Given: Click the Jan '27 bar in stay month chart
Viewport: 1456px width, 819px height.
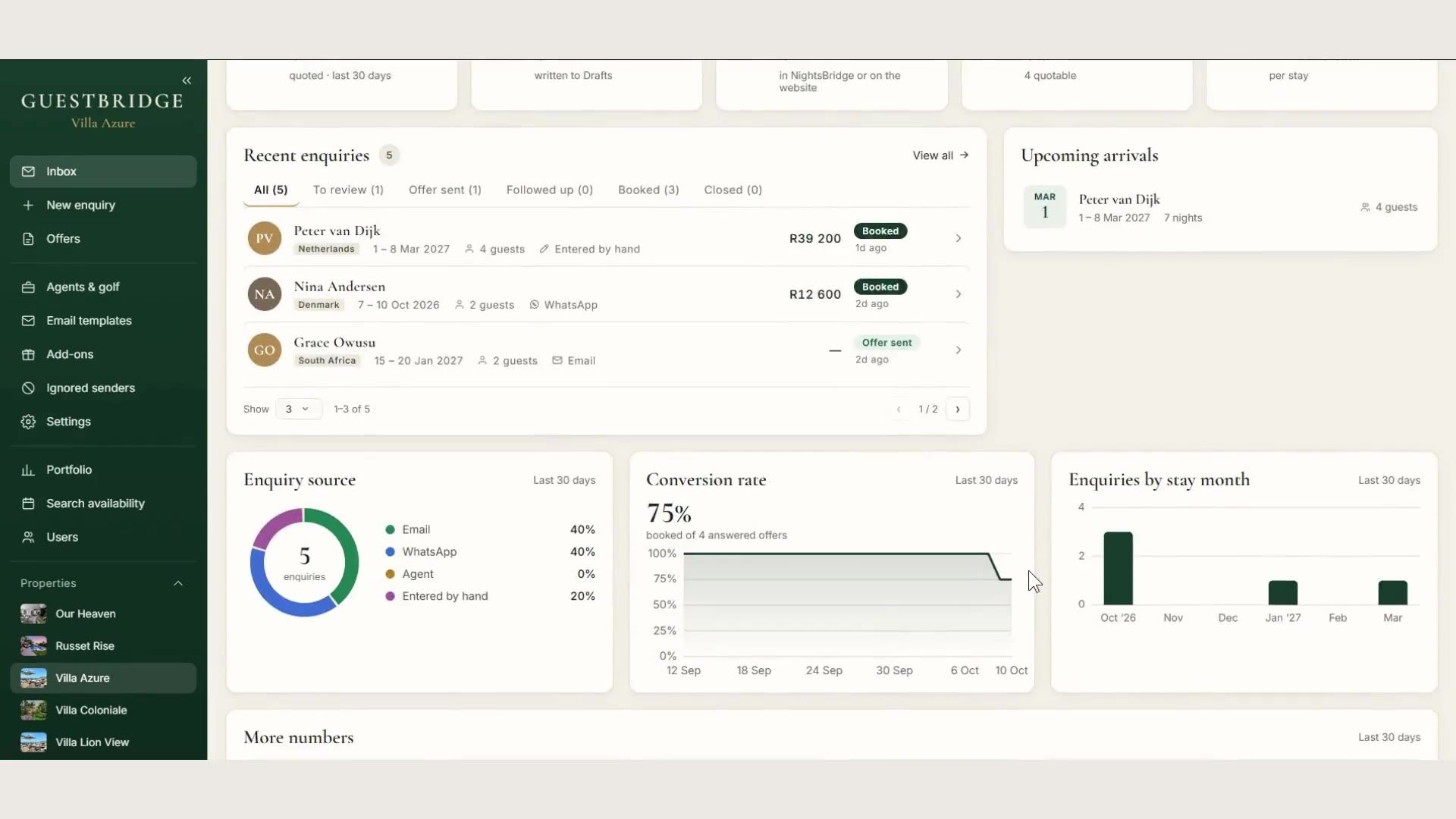Looking at the screenshot, I should click(x=1283, y=592).
